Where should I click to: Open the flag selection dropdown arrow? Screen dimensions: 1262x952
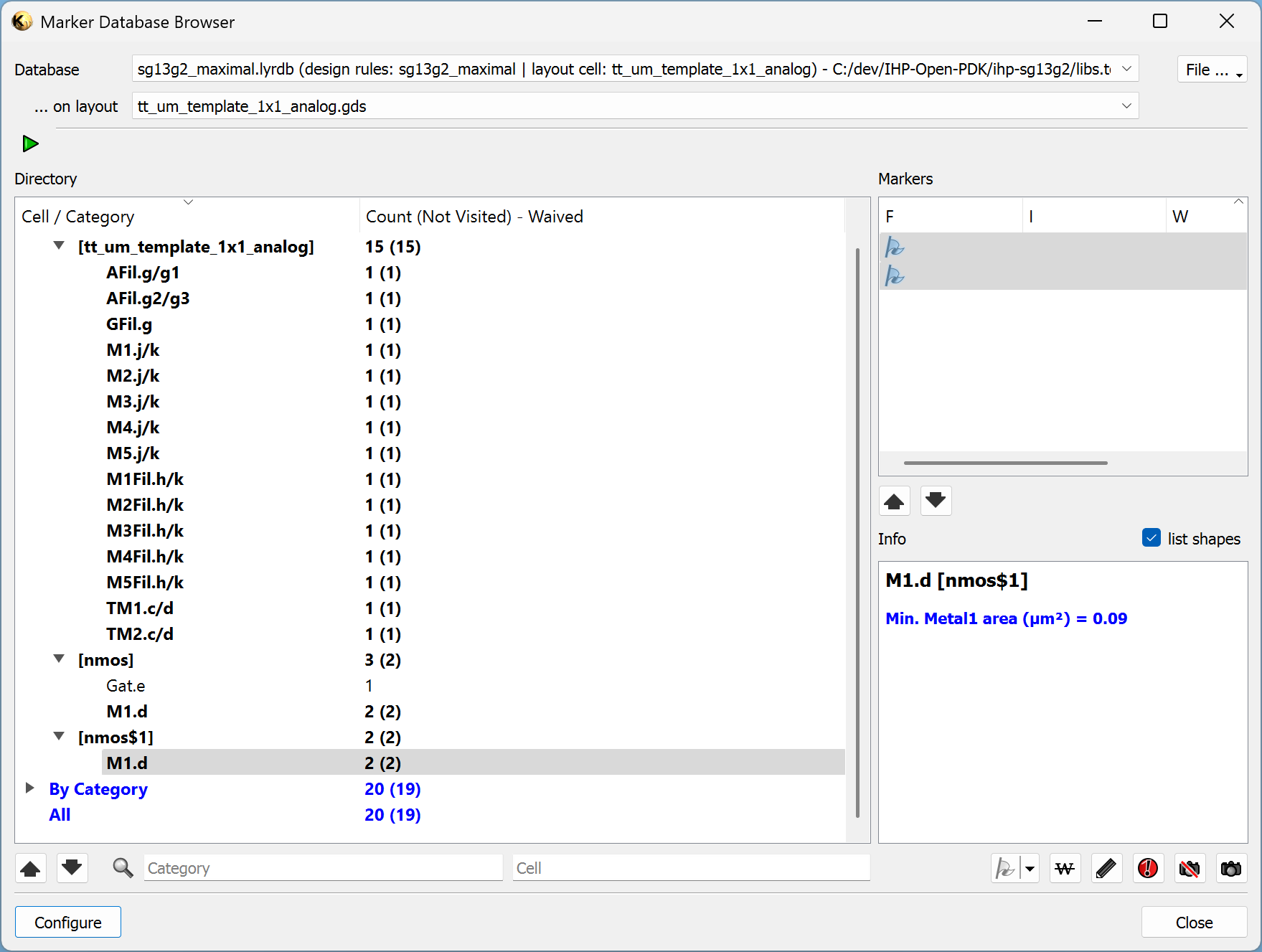click(1030, 869)
